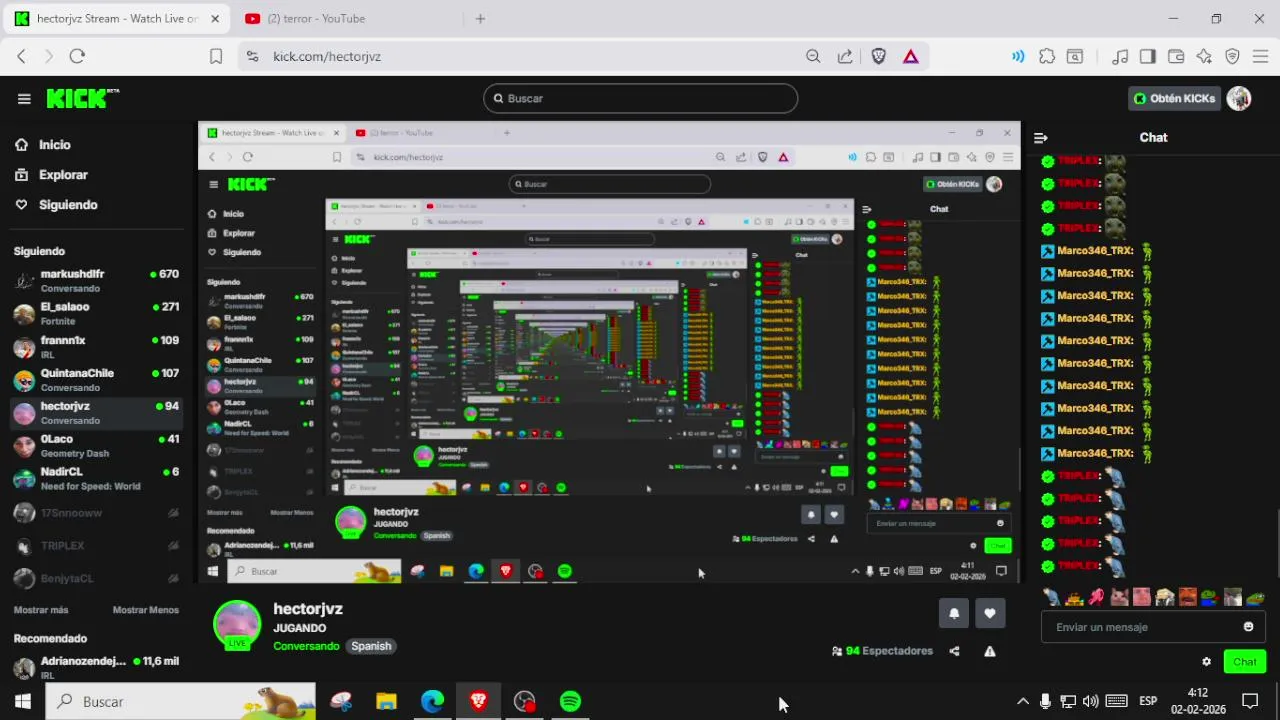This screenshot has height=720, width=1280.
Task: Toggle follow heart for hectorjvz
Action: 990,614
